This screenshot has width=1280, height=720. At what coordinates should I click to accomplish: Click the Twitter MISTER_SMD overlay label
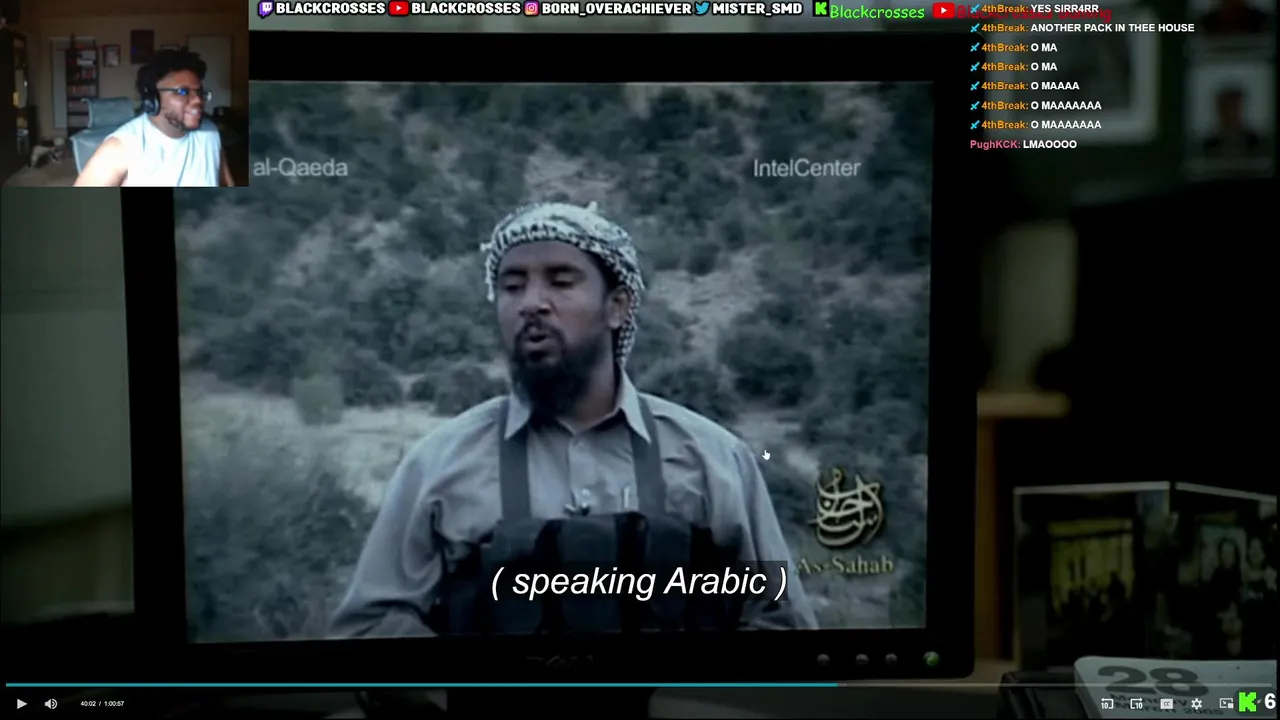click(749, 9)
